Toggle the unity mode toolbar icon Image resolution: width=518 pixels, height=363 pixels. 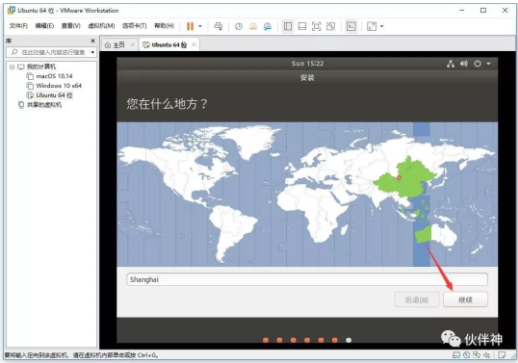tap(331, 26)
